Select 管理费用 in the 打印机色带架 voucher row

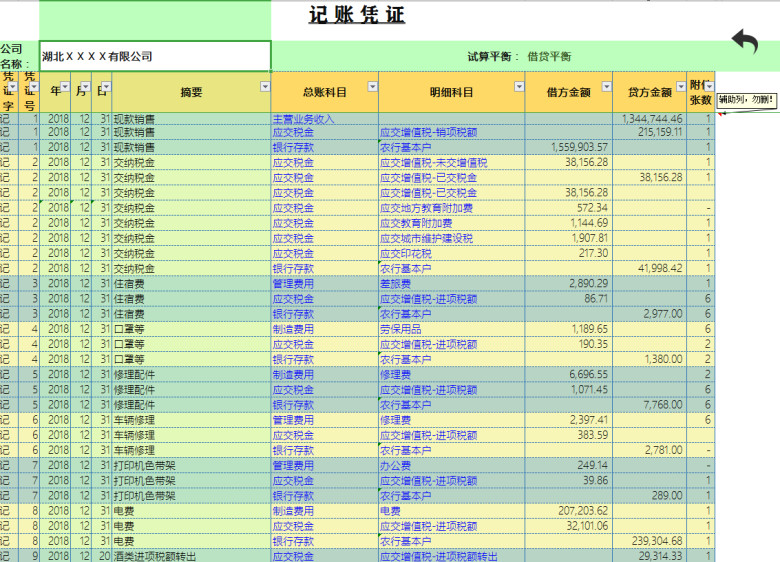(325, 466)
